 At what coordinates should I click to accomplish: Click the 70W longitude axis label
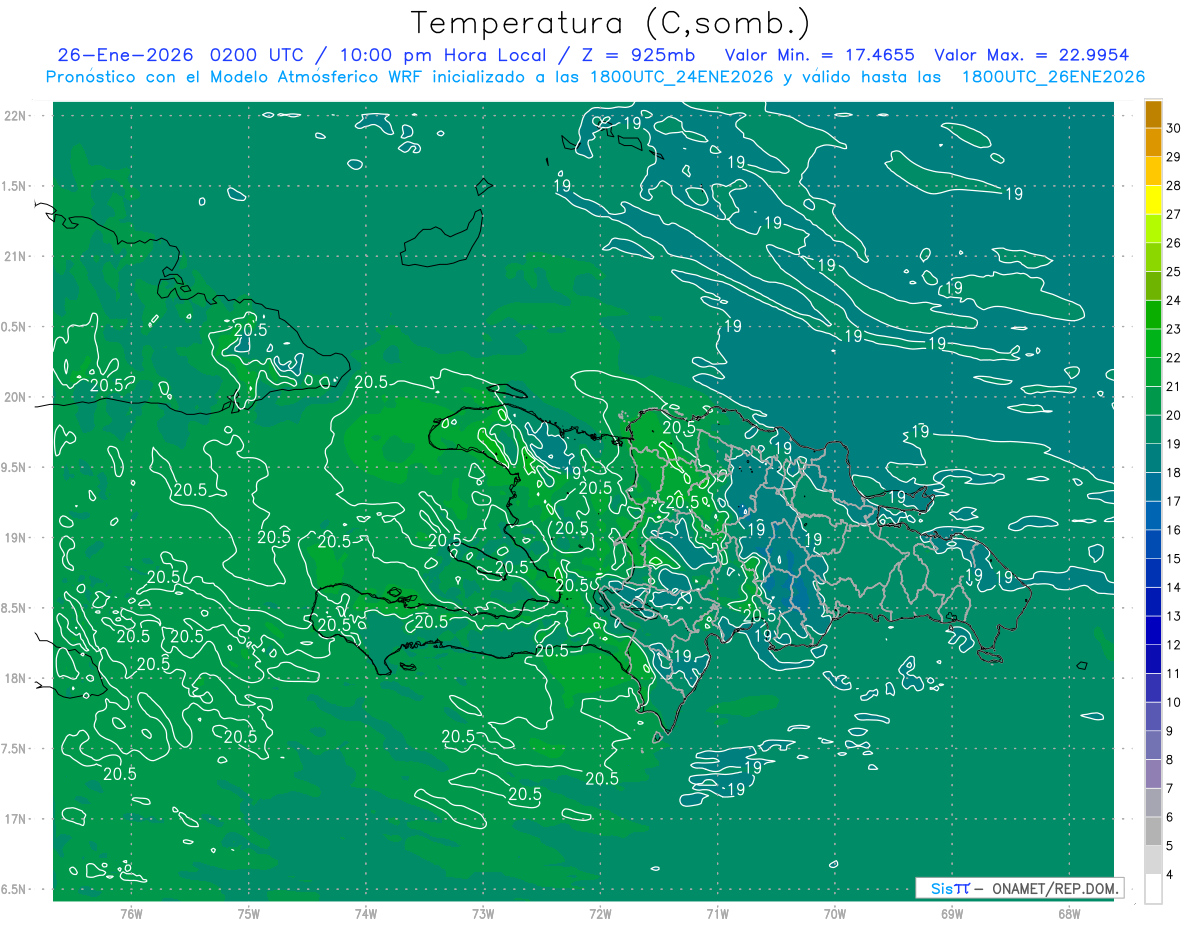pyautogui.click(x=835, y=913)
